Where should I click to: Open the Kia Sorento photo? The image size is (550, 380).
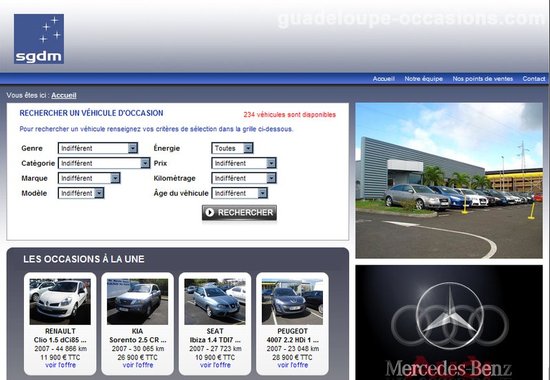click(138, 302)
